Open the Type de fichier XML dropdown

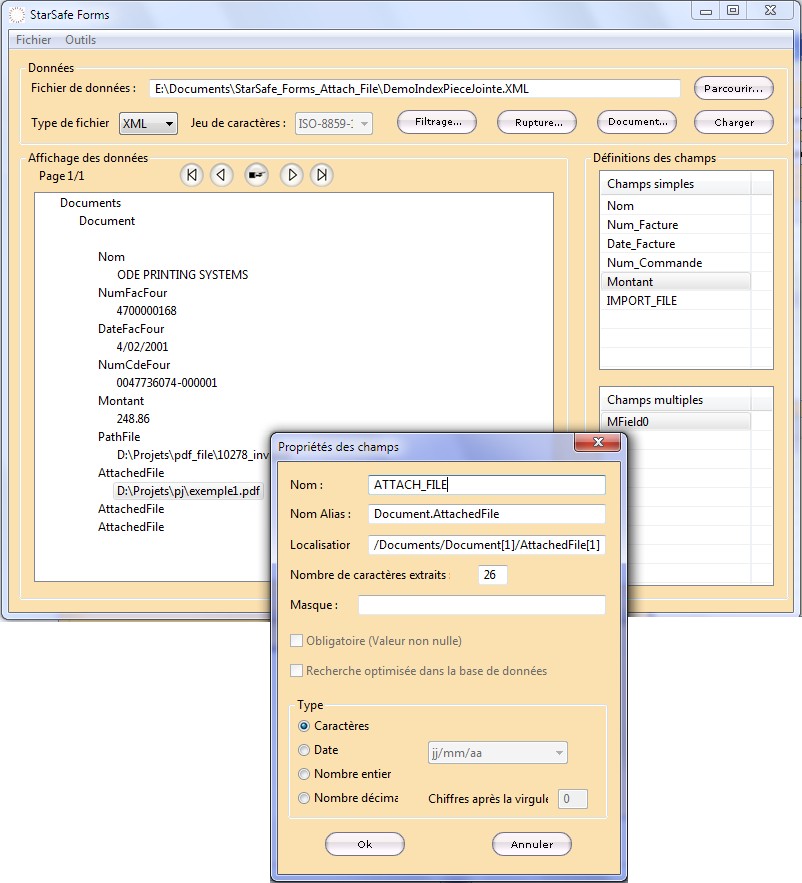click(149, 123)
